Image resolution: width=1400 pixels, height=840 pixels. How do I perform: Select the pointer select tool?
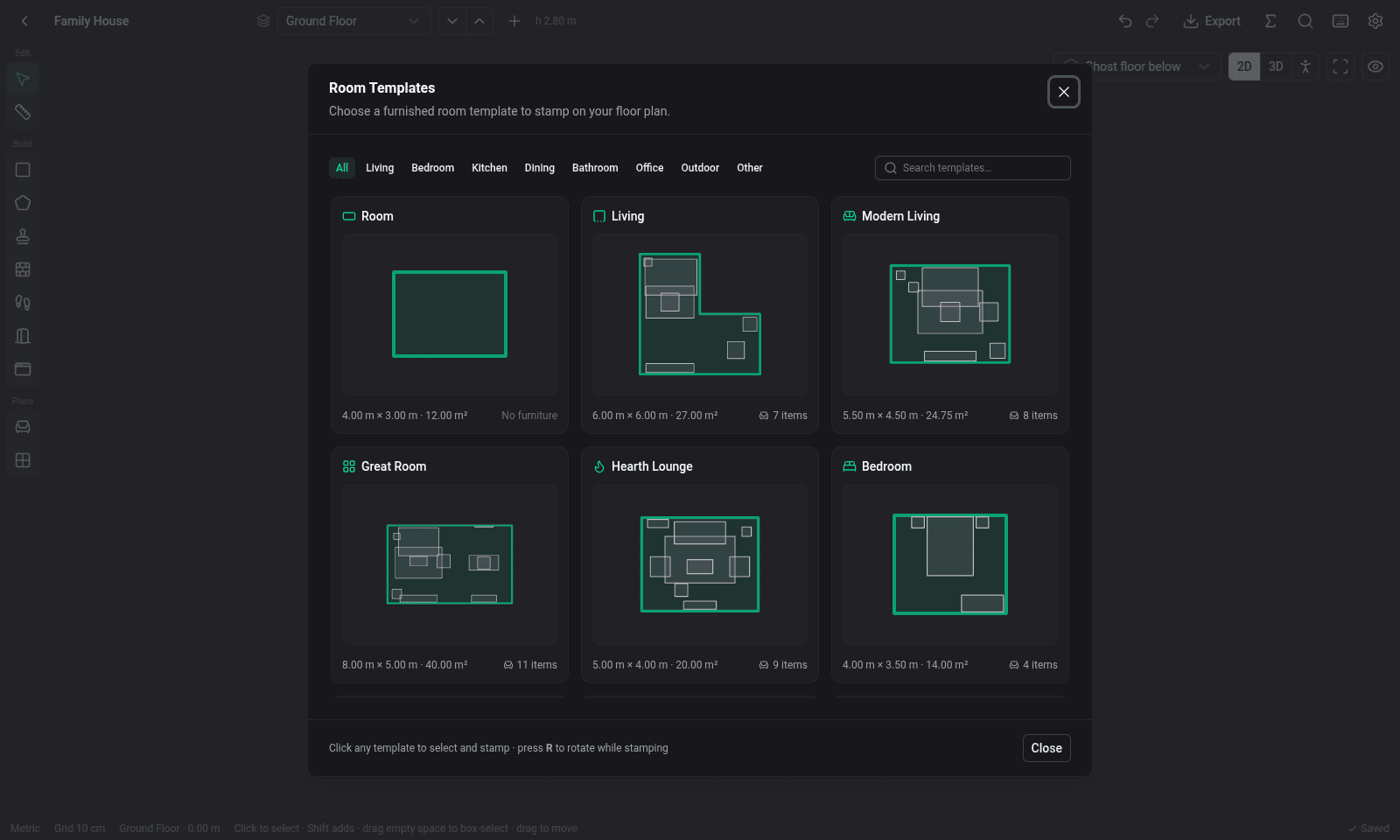[23, 80]
